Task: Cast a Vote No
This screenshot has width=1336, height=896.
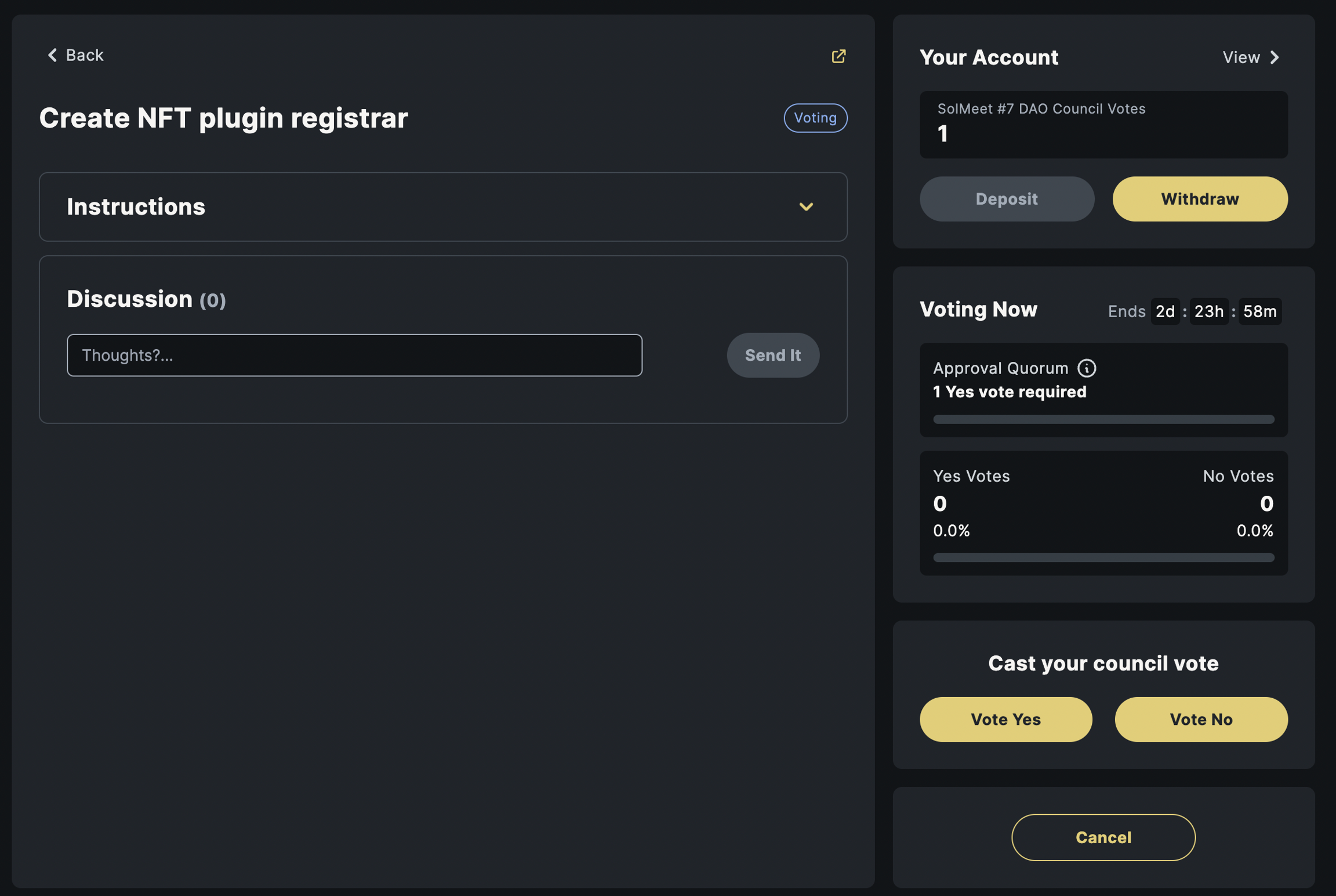Action: click(1201, 720)
